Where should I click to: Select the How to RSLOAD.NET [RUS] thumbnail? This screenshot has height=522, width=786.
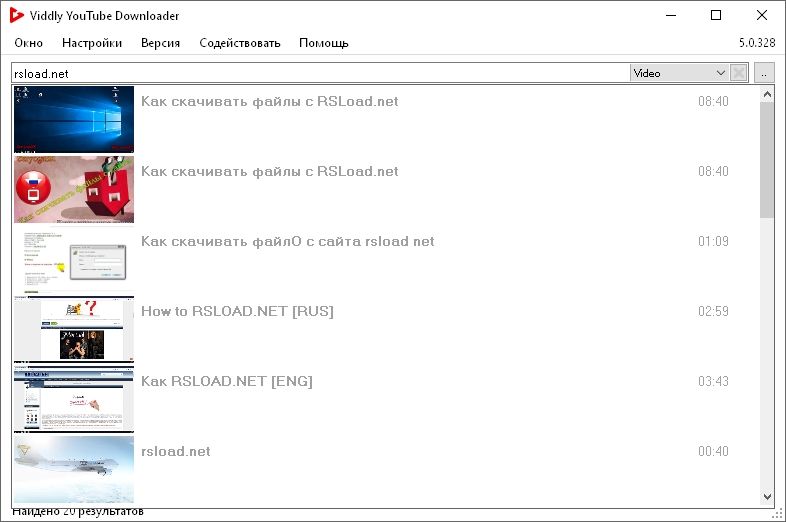(74, 329)
